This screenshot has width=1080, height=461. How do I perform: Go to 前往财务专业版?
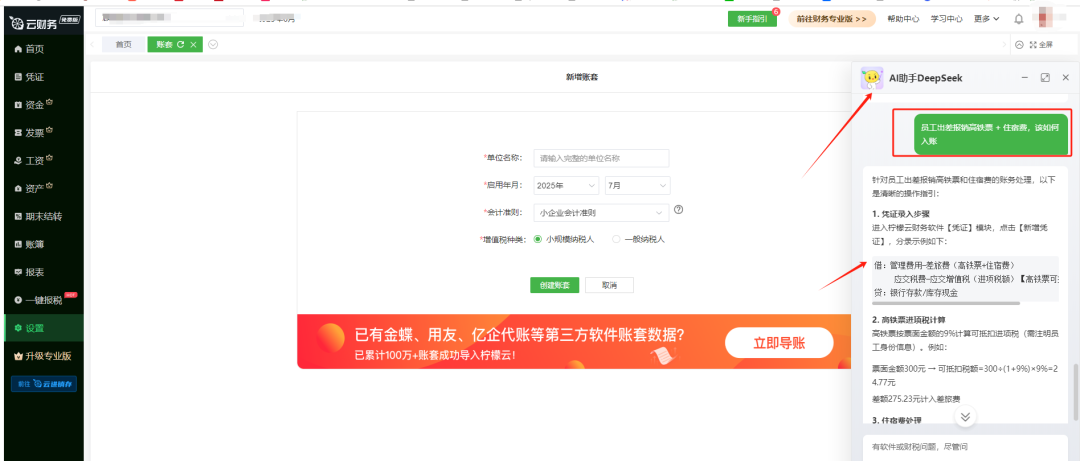point(832,19)
